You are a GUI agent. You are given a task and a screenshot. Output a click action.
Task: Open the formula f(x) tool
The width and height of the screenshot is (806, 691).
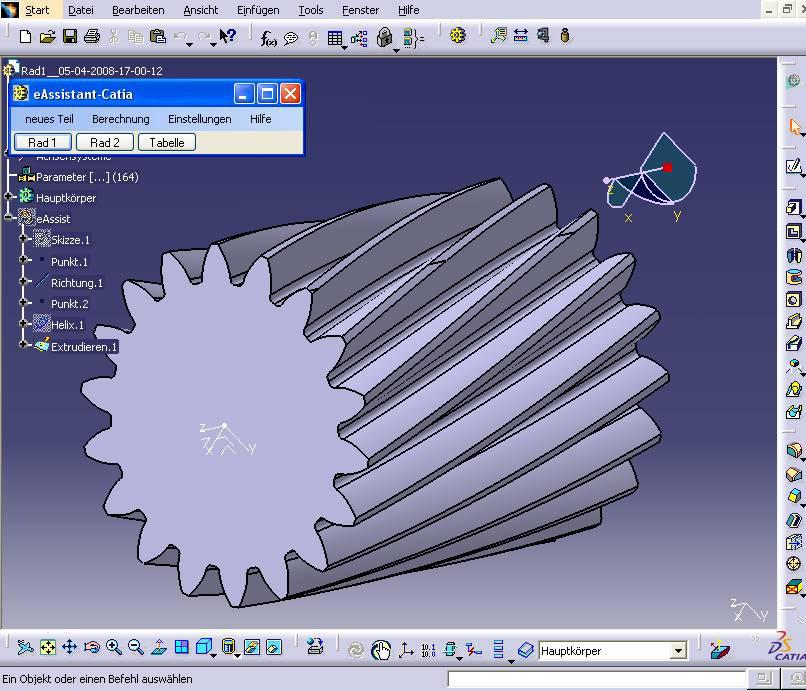(x=268, y=38)
